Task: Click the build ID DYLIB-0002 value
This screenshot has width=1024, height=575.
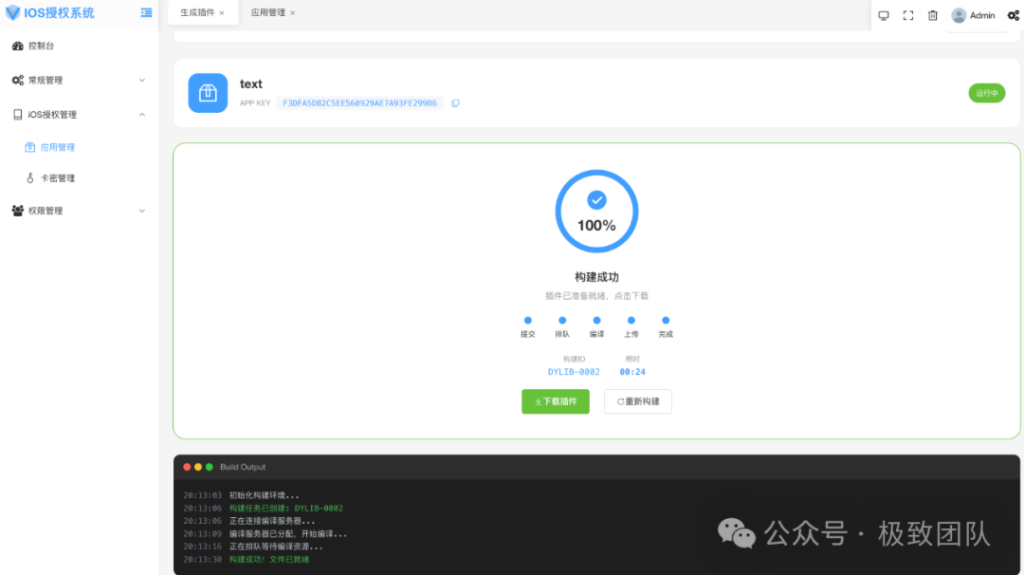Action: pyautogui.click(x=573, y=372)
